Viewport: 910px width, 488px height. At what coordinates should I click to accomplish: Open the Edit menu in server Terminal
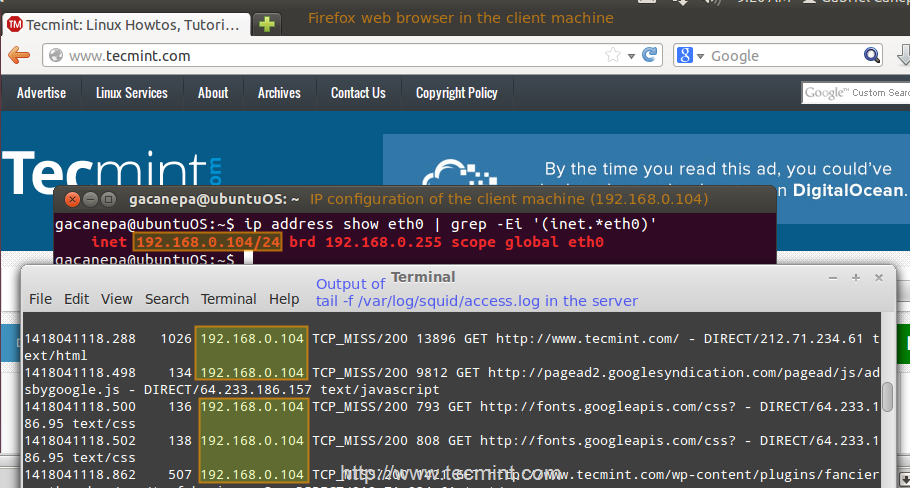[77, 299]
